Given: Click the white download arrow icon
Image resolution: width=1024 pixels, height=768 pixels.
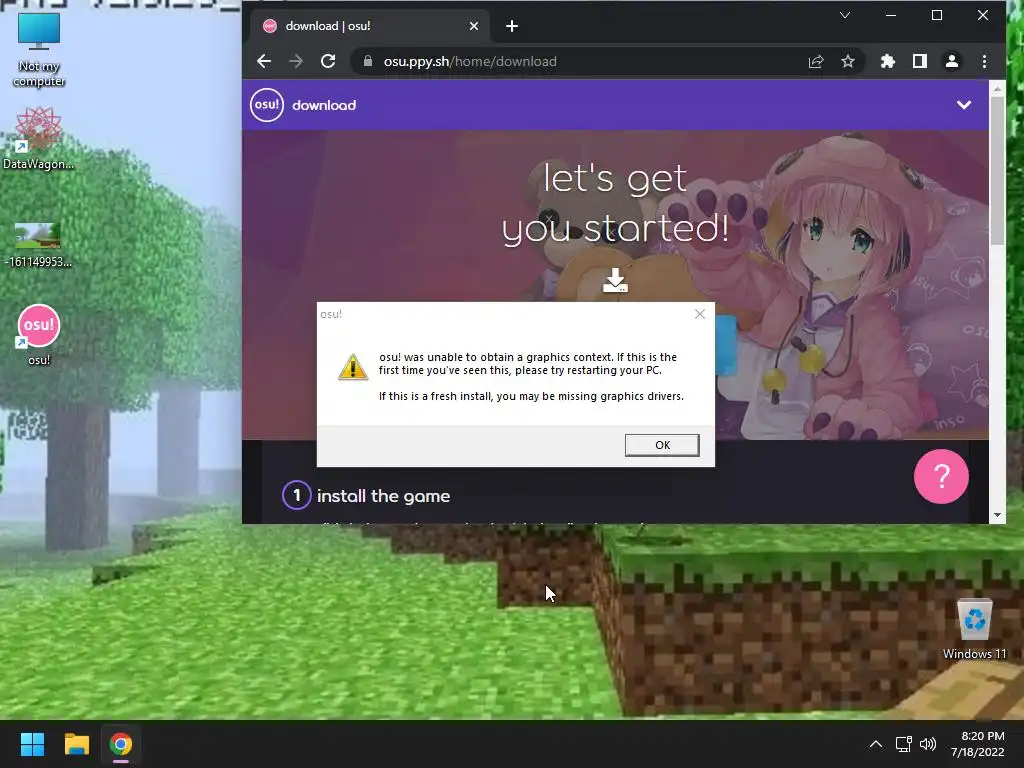Looking at the screenshot, I should coord(615,280).
